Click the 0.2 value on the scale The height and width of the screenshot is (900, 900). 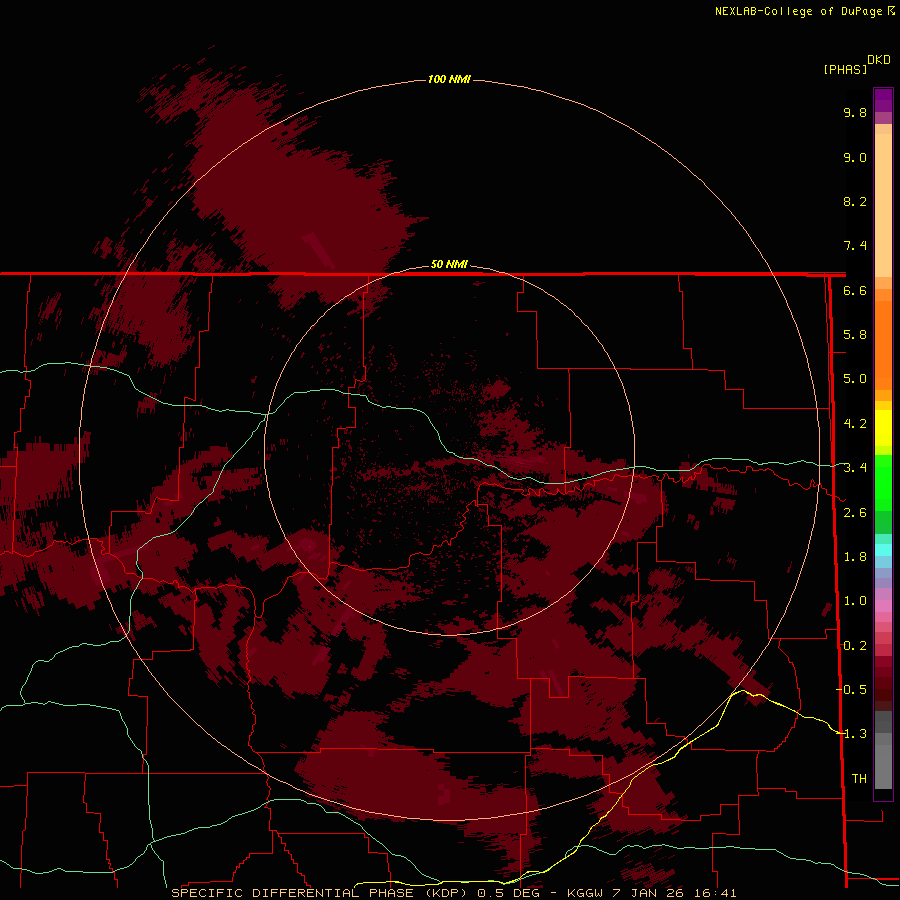[855, 645]
